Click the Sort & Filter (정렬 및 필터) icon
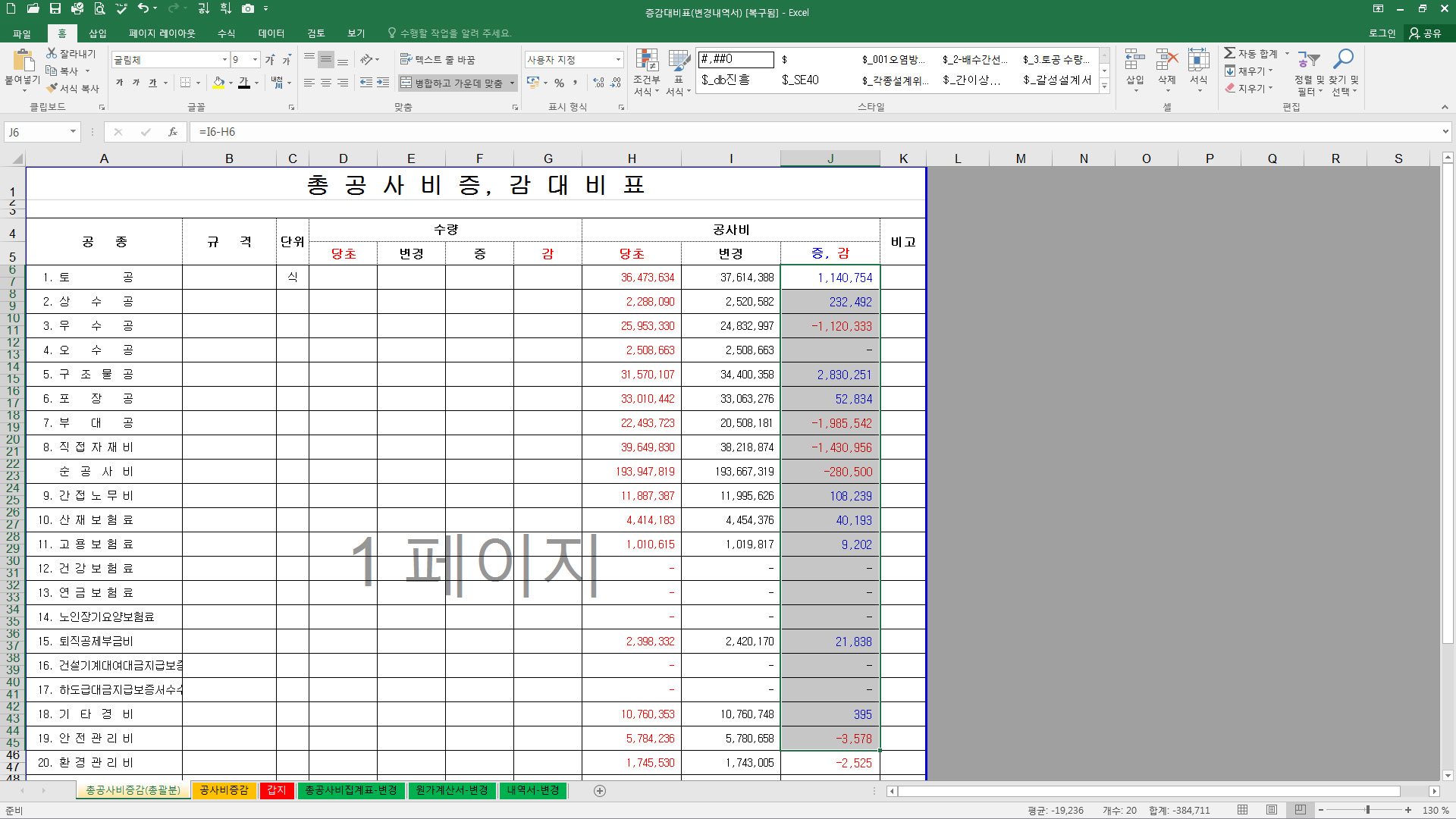The image size is (1456, 819). 1309,61
